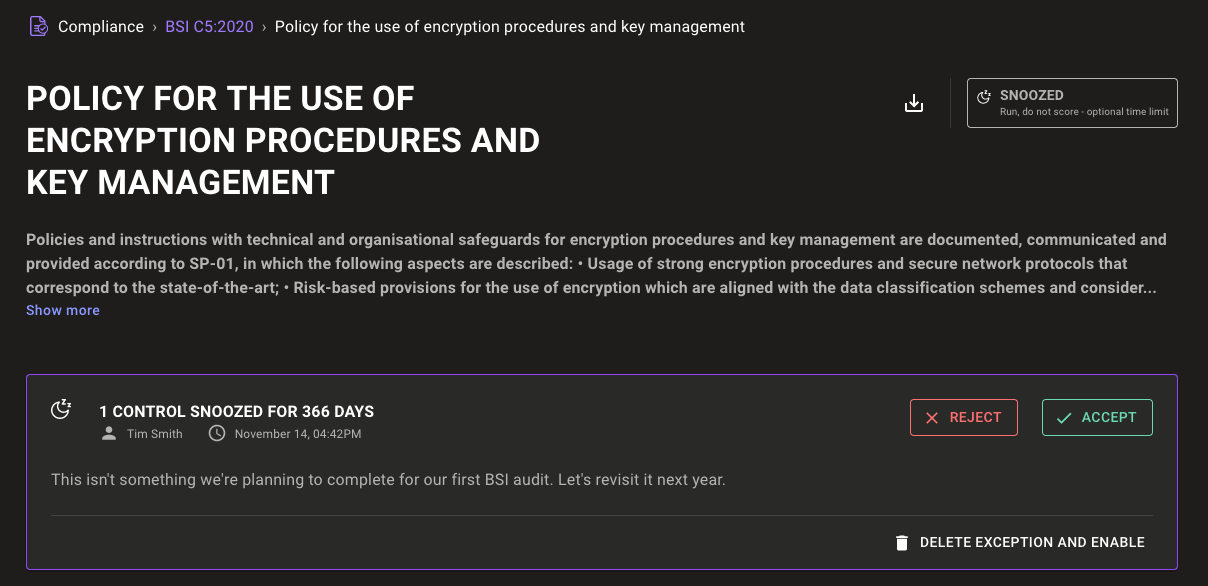Click the X icon inside the Reject button
Viewport: 1208px width, 586px height.
tap(932, 417)
